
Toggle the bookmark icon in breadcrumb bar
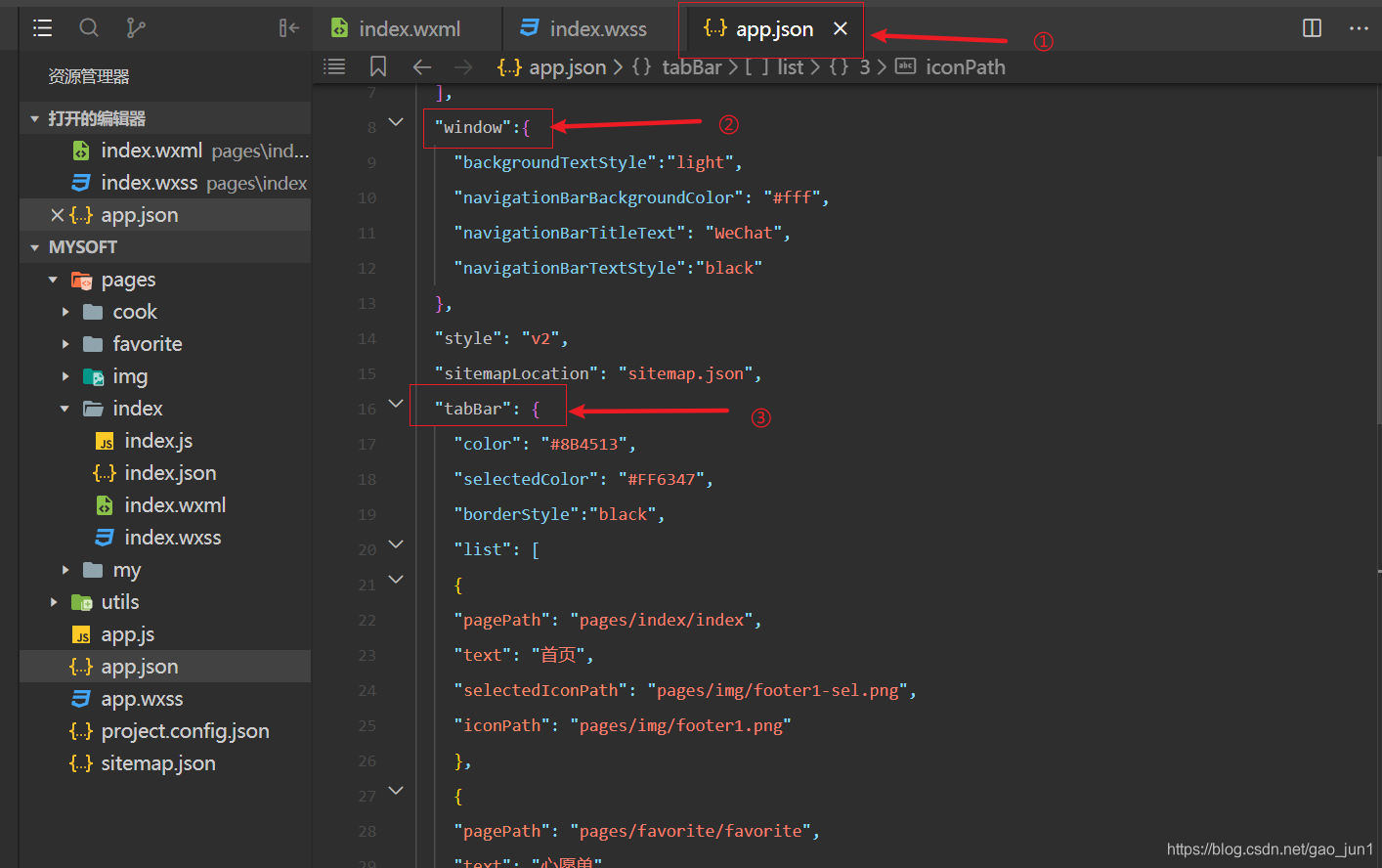(378, 66)
